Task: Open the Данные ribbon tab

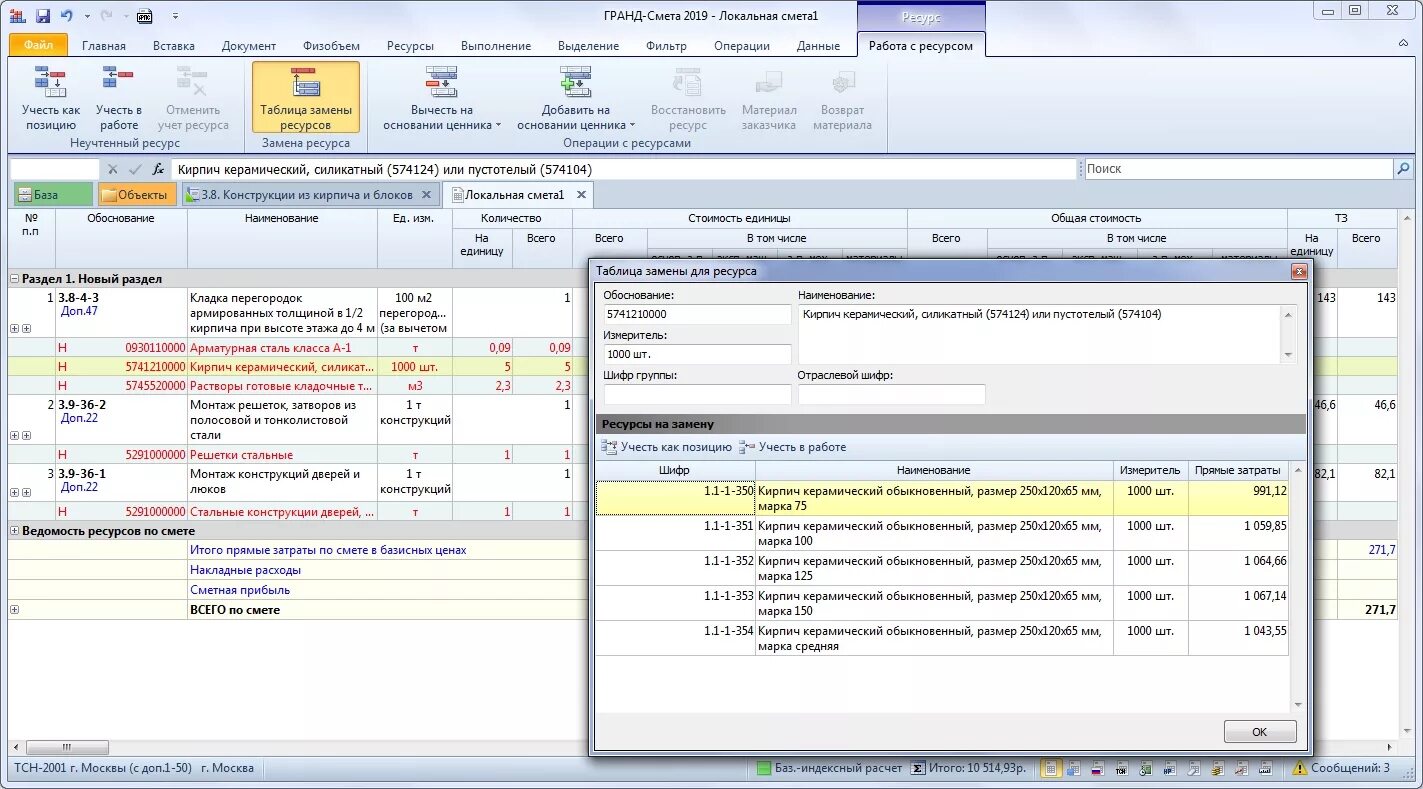Action: coord(818,46)
